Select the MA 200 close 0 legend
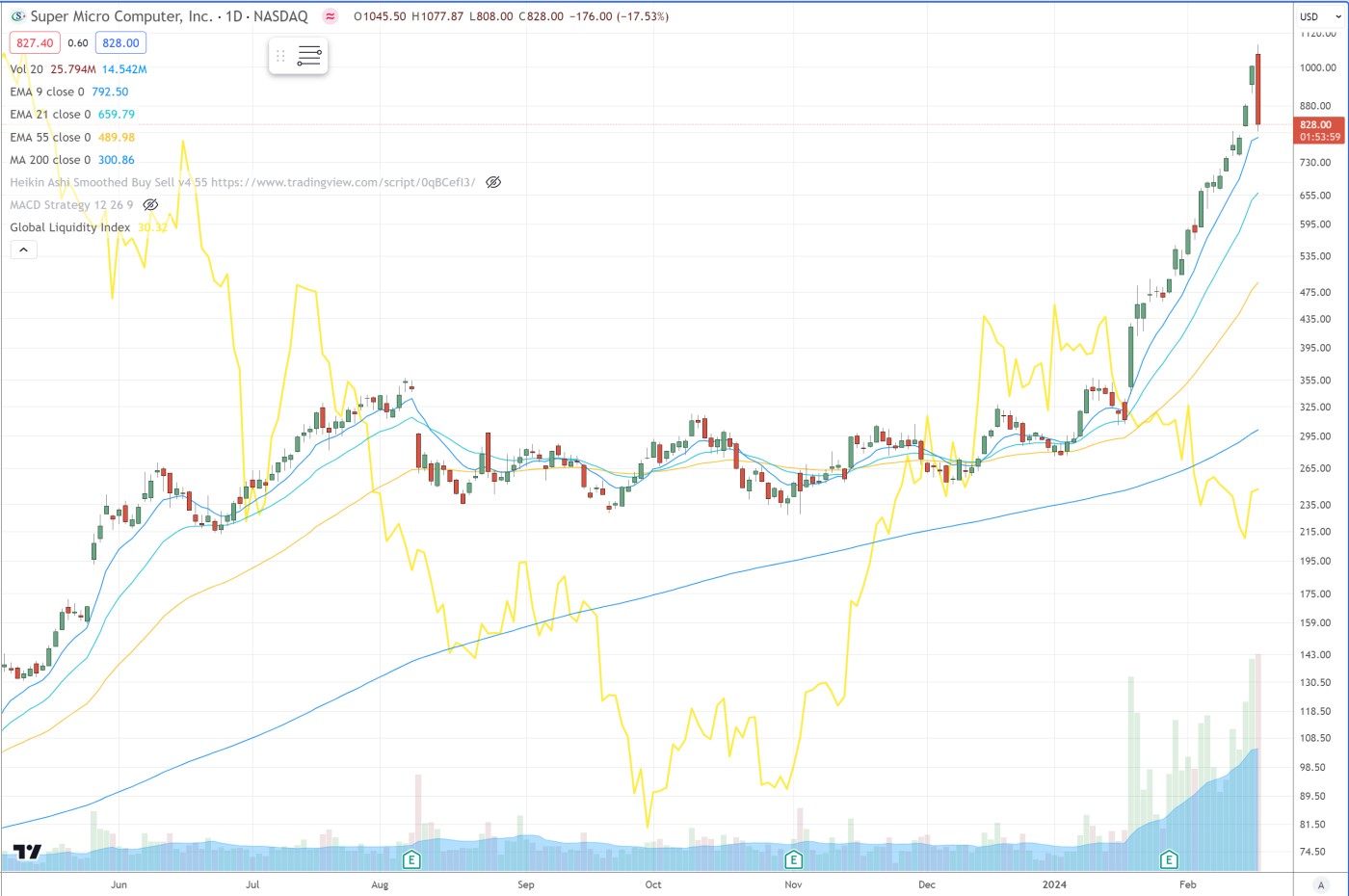Viewport: 1349px width, 896px height. click(x=50, y=160)
